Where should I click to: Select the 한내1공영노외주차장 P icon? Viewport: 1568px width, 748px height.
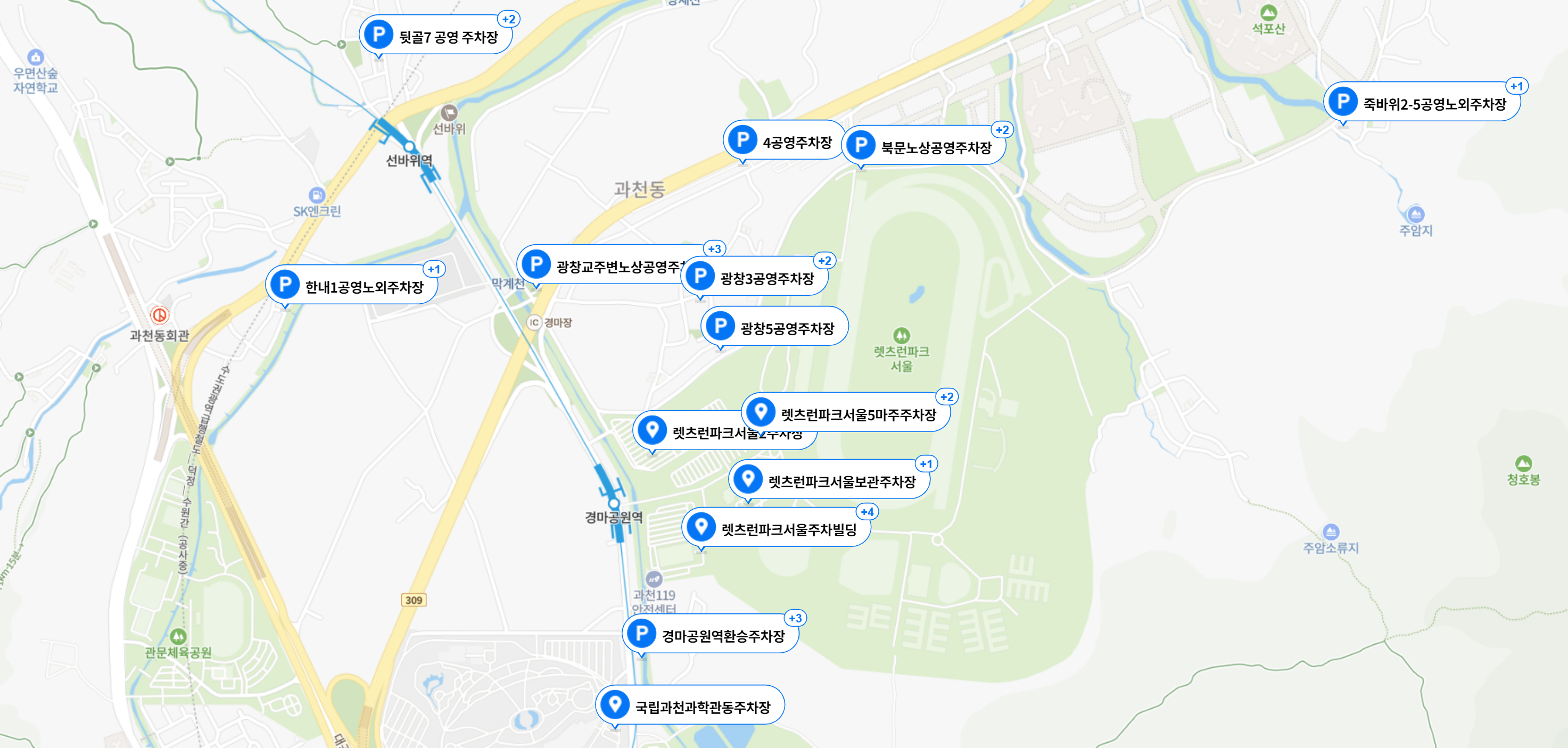click(284, 284)
